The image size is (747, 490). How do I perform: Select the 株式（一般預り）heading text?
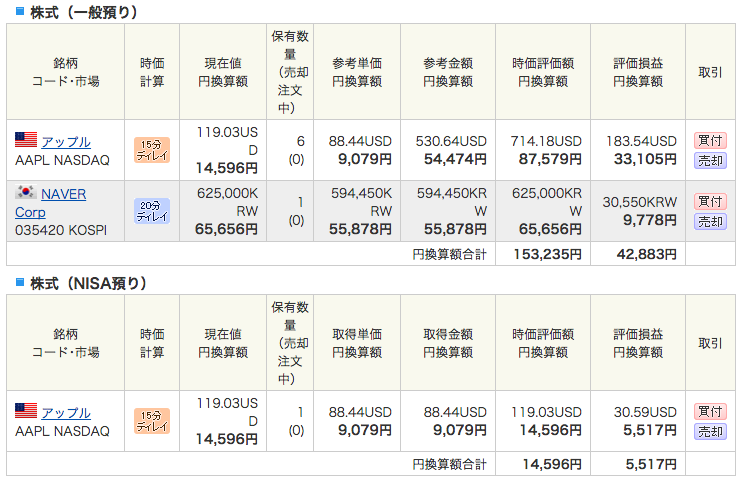(x=84, y=12)
